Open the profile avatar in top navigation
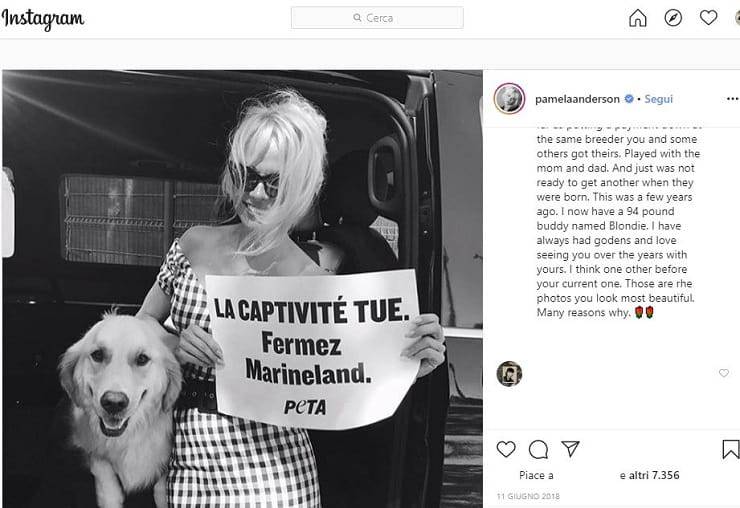This screenshot has height=508, width=740. [x=738, y=18]
